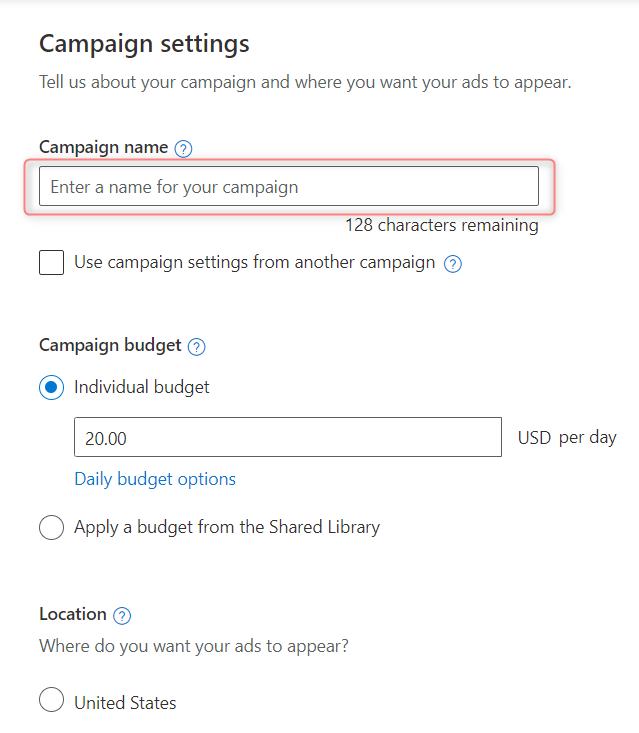Show the Campaign budget help icon info

pos(196,347)
